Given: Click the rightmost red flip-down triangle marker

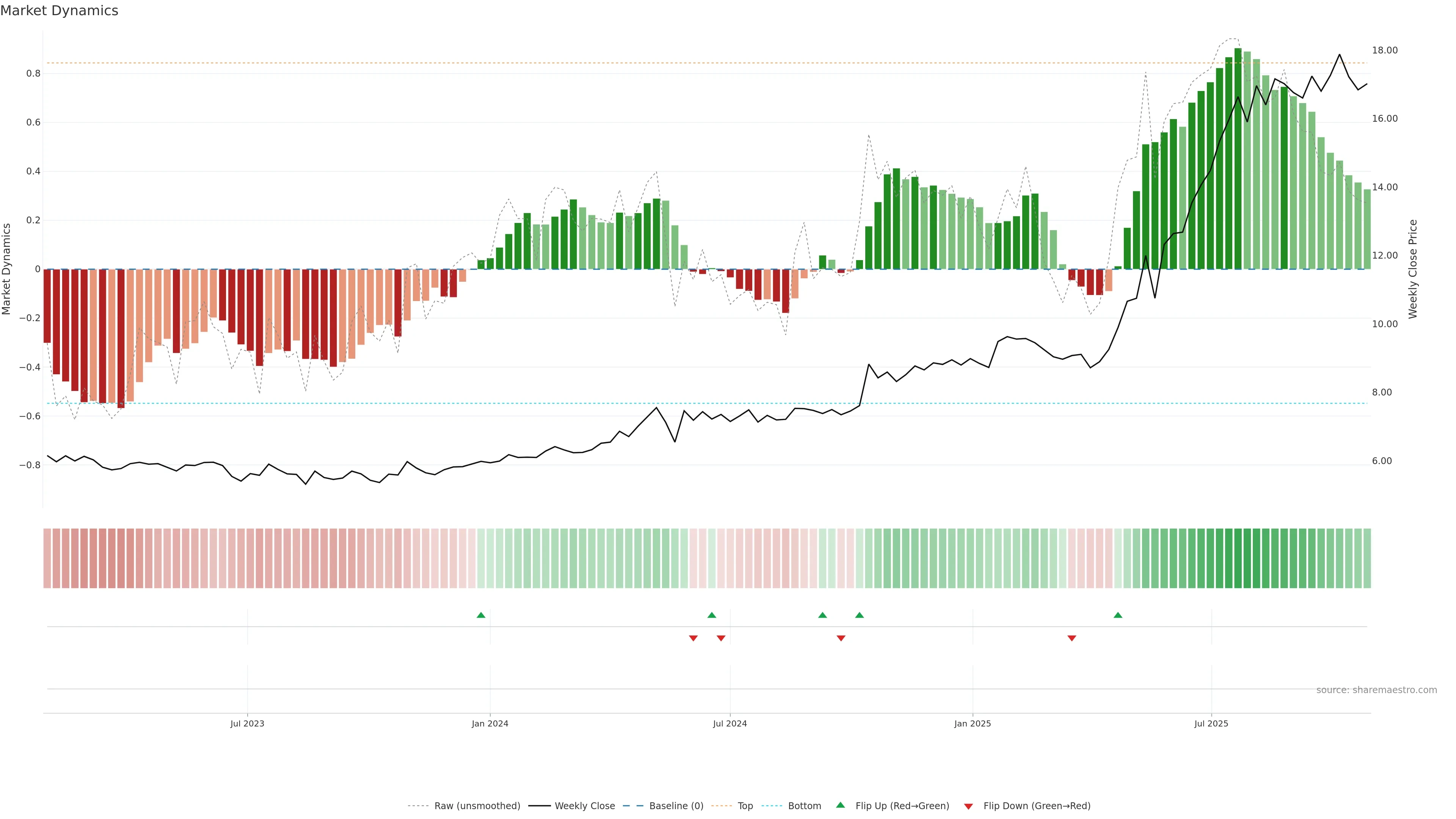Looking at the screenshot, I should 1071,638.
